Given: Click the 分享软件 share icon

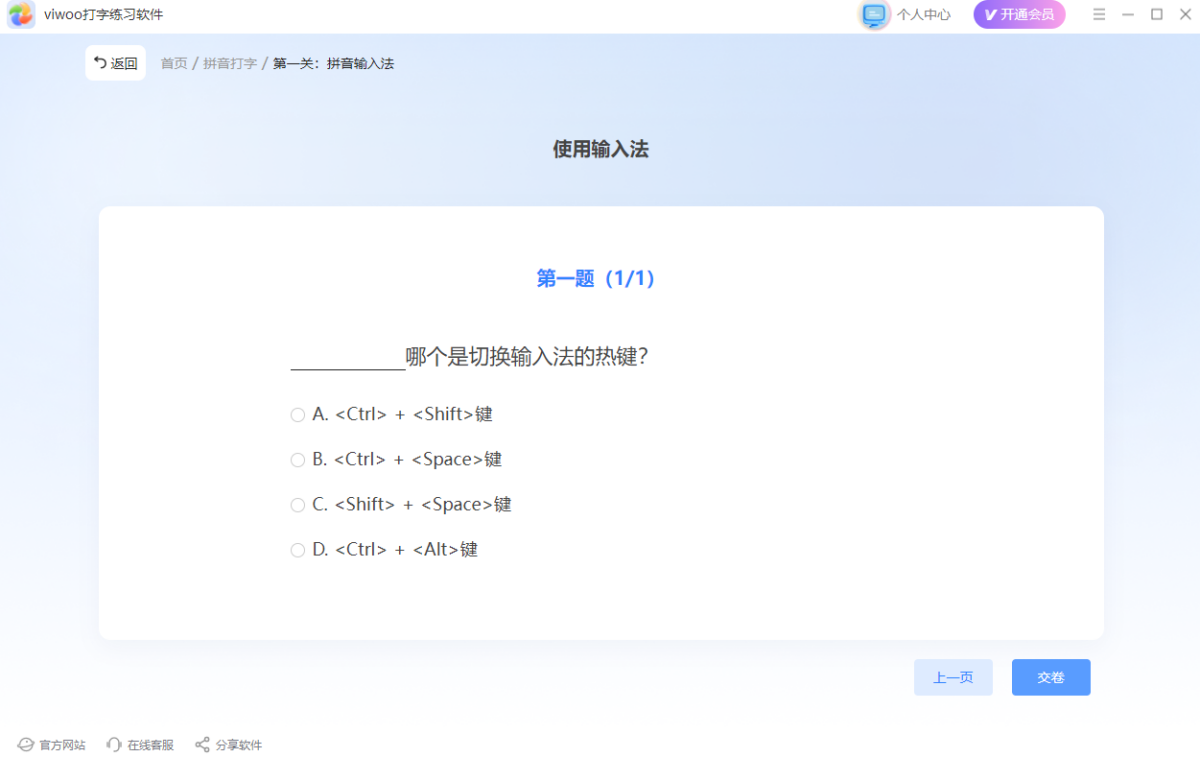Looking at the screenshot, I should tap(202, 745).
